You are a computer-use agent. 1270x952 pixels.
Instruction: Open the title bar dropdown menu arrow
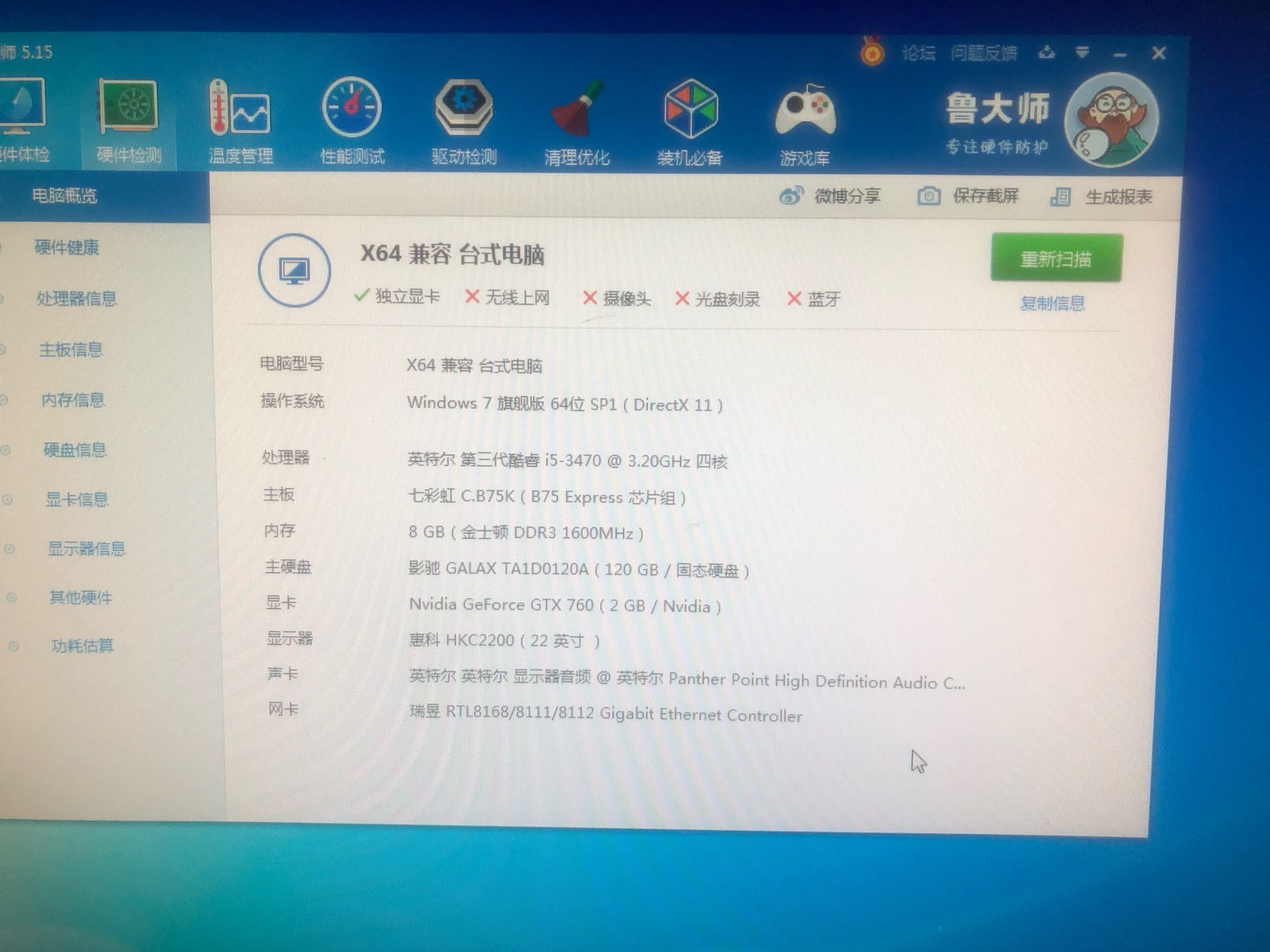tap(1083, 53)
